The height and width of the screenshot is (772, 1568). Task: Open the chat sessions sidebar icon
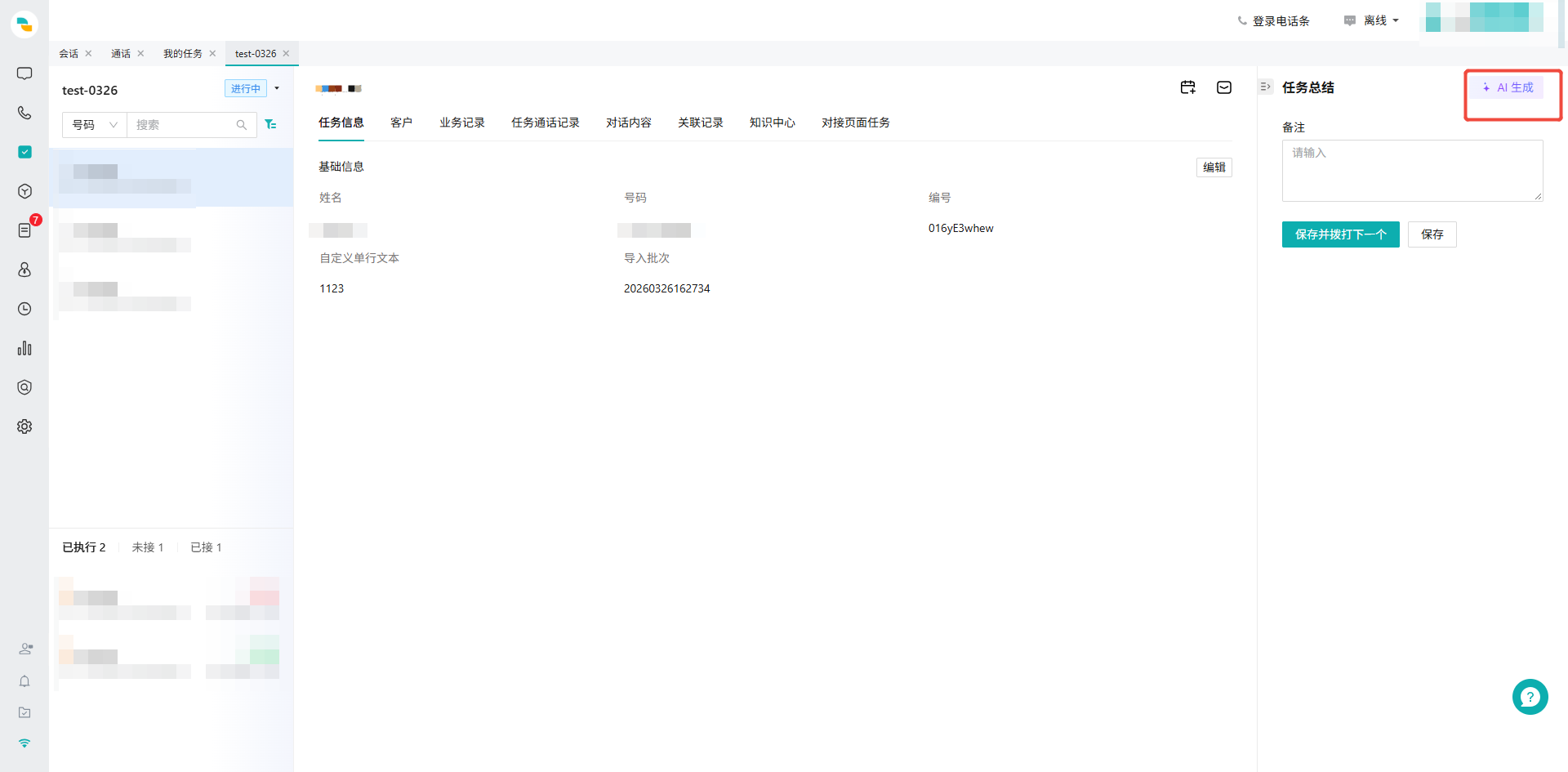tap(24, 74)
